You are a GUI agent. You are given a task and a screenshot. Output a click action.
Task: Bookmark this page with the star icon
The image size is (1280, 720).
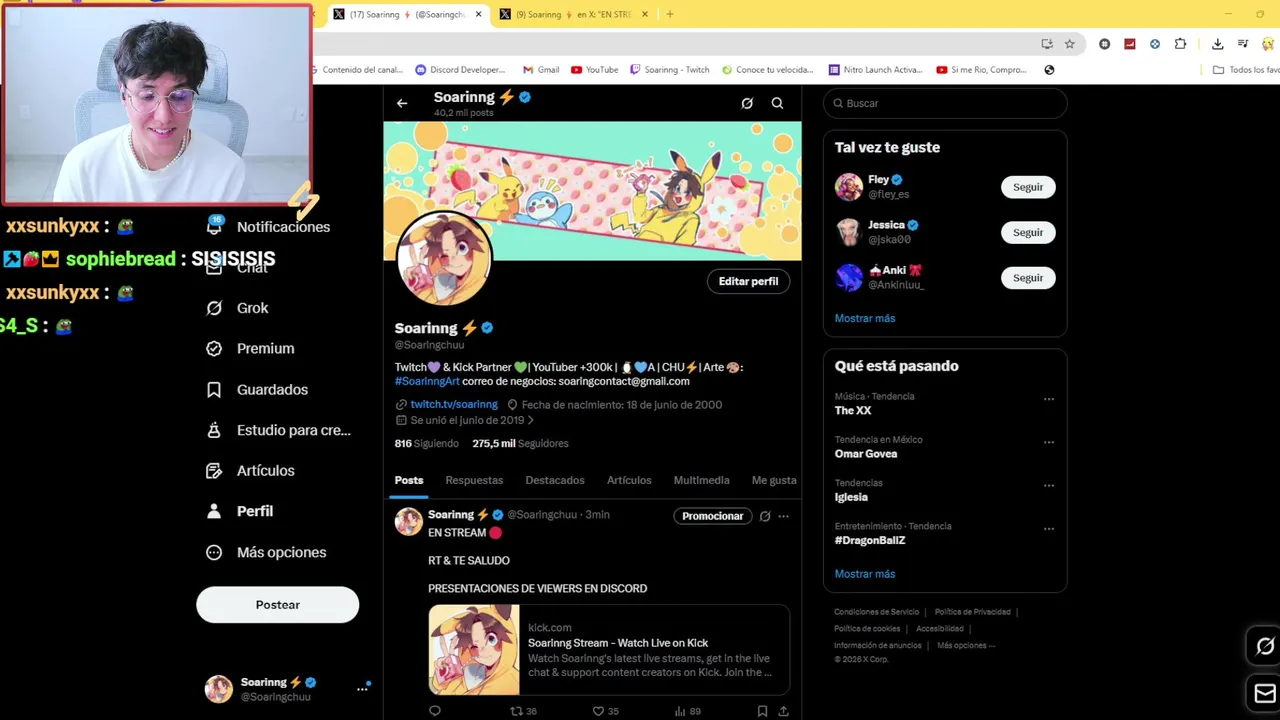tap(1070, 44)
